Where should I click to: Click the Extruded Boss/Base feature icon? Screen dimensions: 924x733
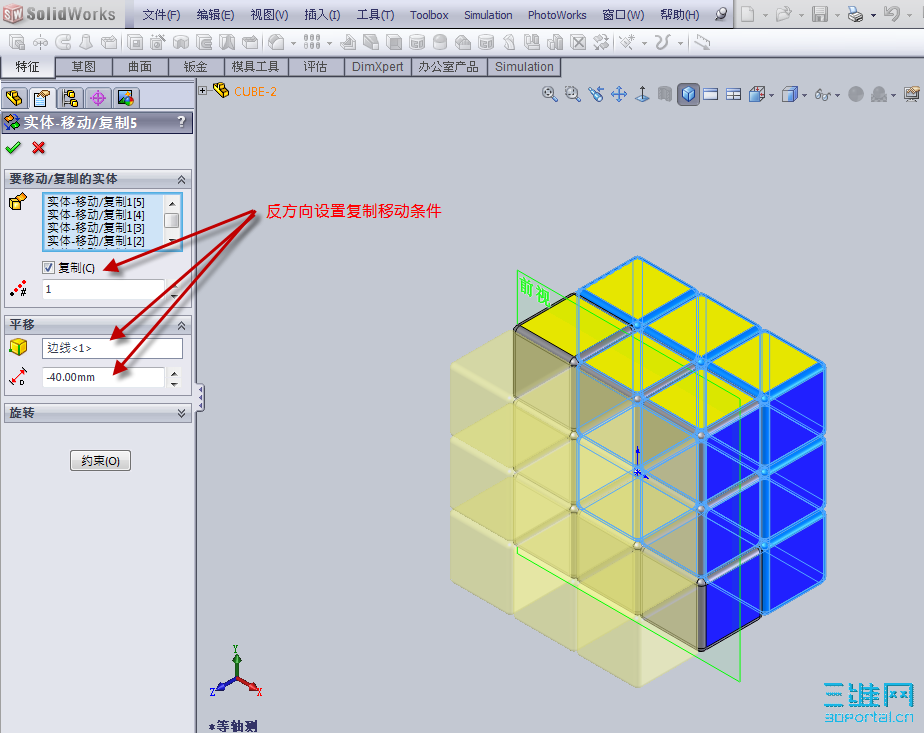coord(16,42)
